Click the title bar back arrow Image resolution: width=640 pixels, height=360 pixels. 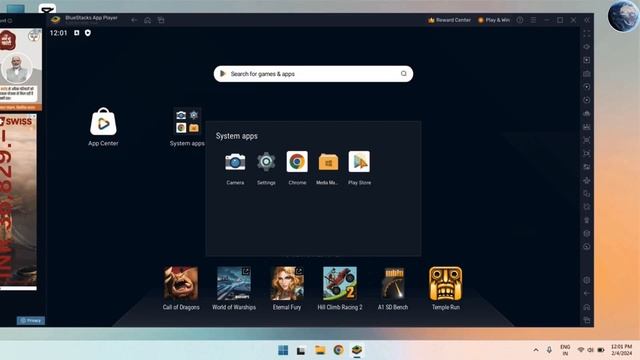[x=134, y=20]
